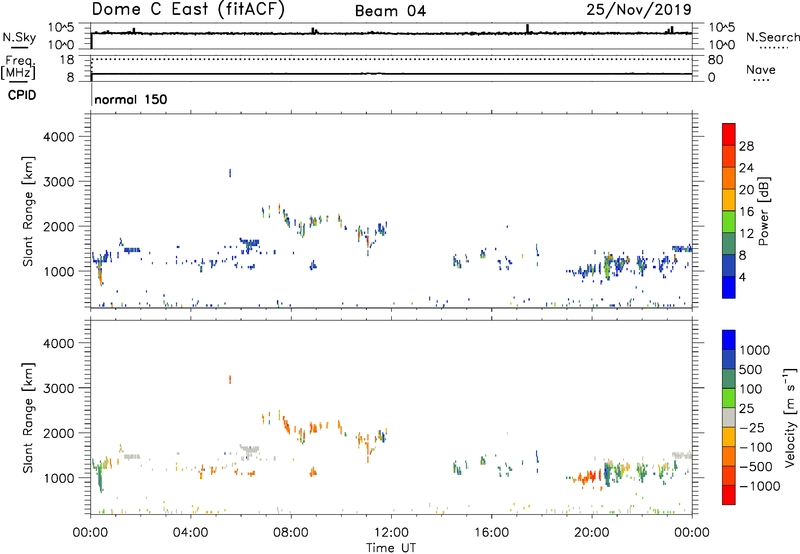Click the '12:00' time axis tick
The image size is (800, 554).
click(391, 533)
